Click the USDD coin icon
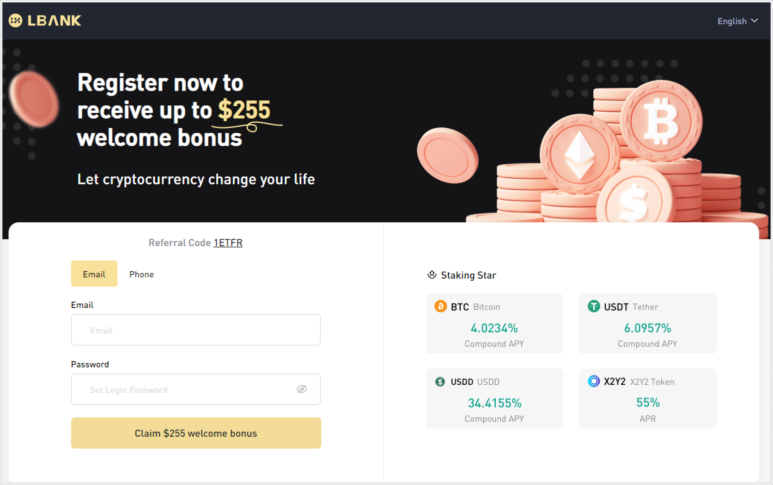This screenshot has height=485, width=773. point(440,381)
